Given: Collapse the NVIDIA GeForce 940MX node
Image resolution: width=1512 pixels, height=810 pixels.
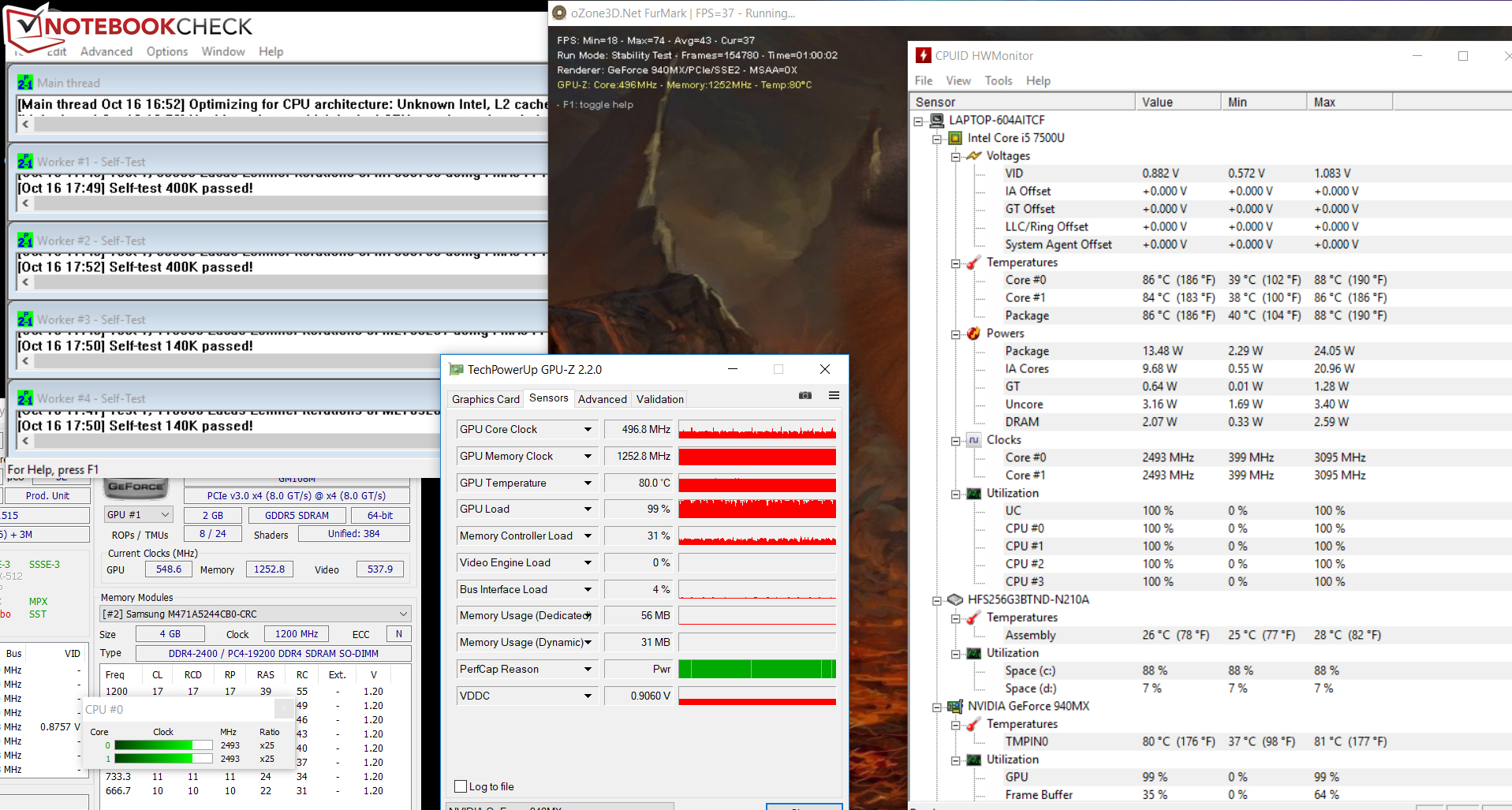Looking at the screenshot, I should click(937, 707).
